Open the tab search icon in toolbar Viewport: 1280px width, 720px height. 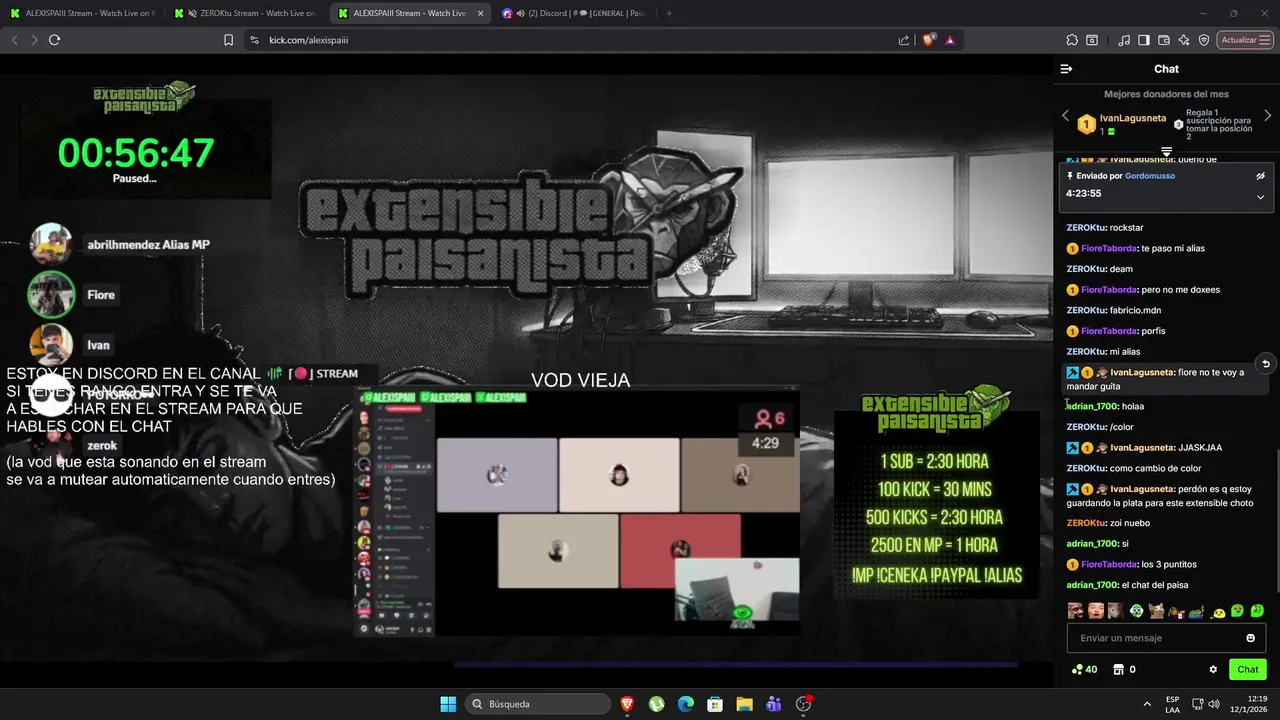(x=1092, y=40)
